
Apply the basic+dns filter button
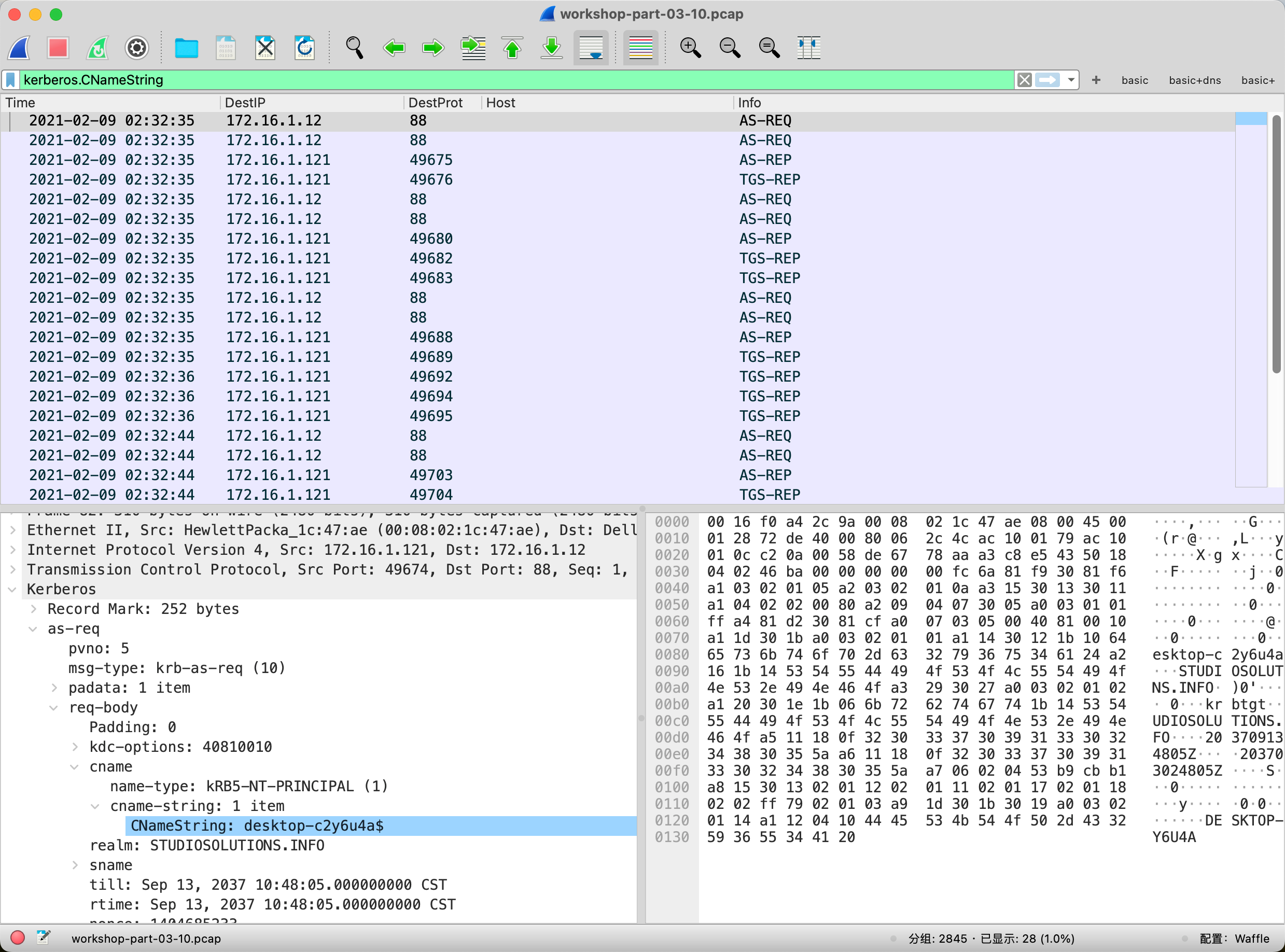1195,81
